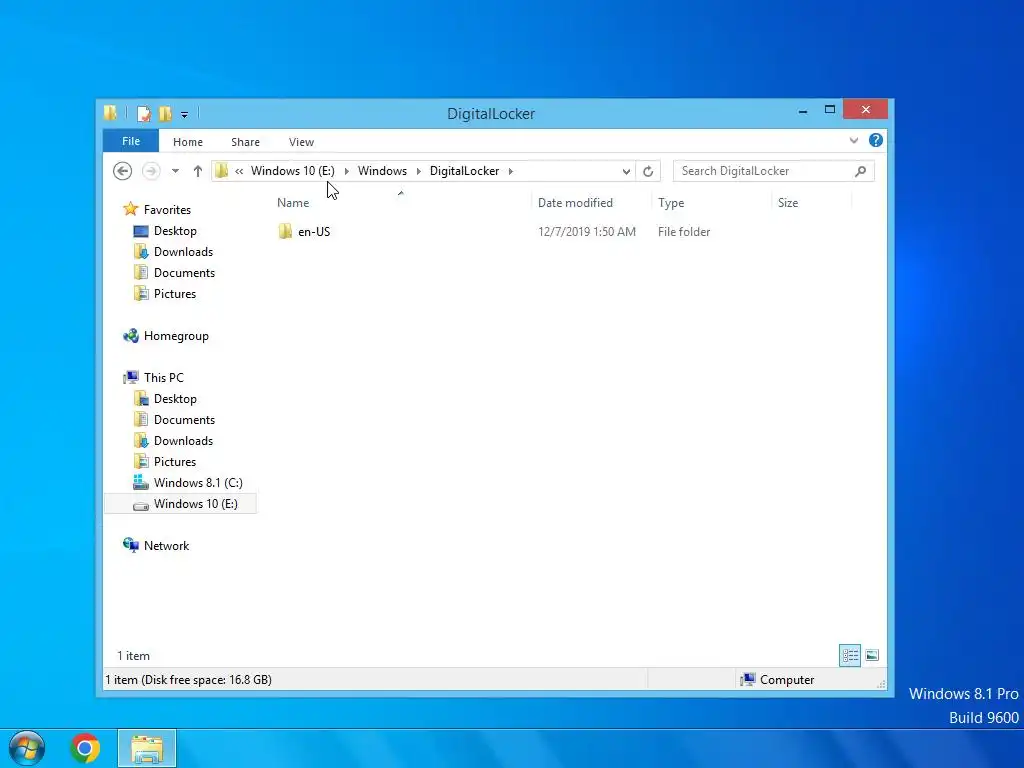1024x768 pixels.
Task: Click the Computer icon in status bar
Action: click(748, 680)
